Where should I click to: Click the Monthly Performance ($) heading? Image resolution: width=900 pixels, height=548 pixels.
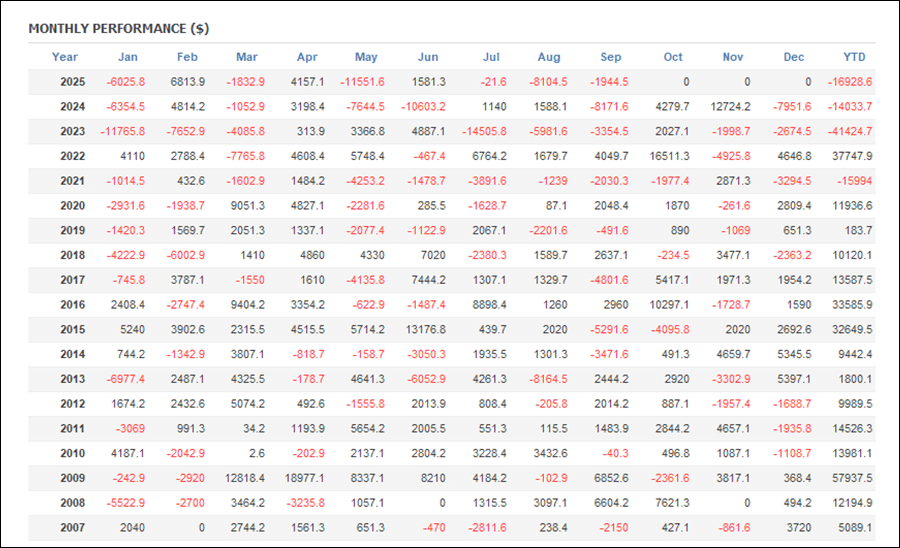119,28
